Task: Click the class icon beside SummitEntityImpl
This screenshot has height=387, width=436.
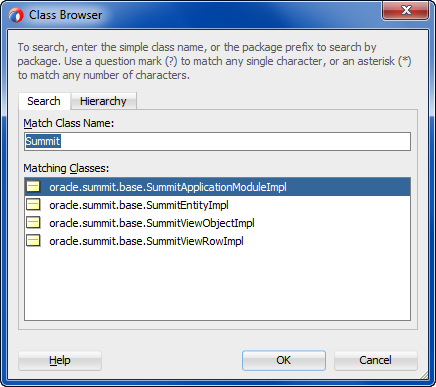Action: click(x=33, y=205)
